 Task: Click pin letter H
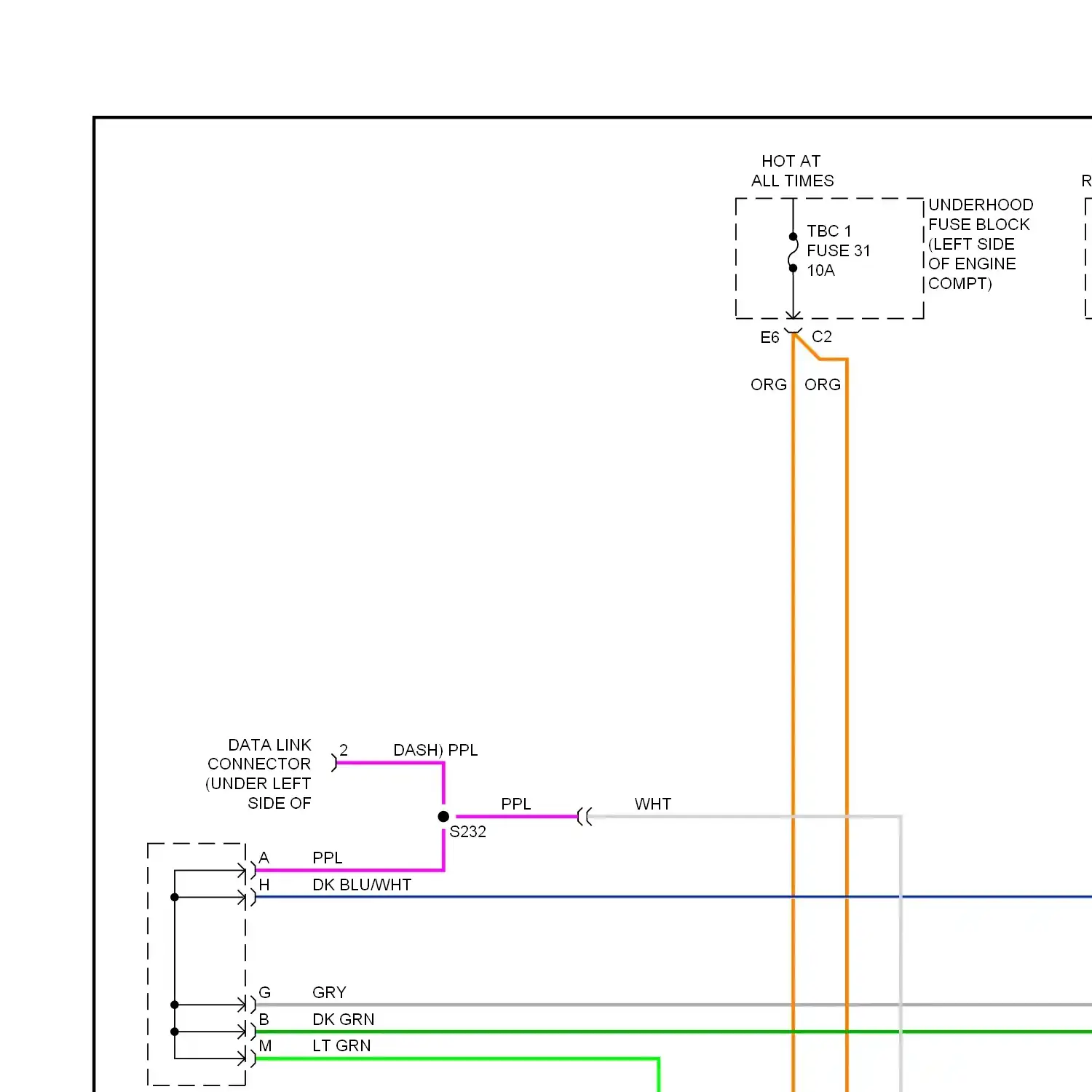[264, 885]
